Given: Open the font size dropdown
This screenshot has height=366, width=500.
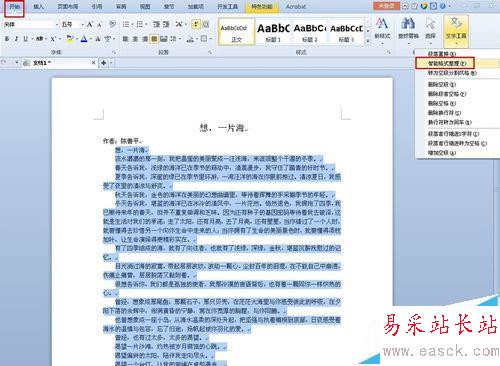Looking at the screenshot, I should pos(82,24).
